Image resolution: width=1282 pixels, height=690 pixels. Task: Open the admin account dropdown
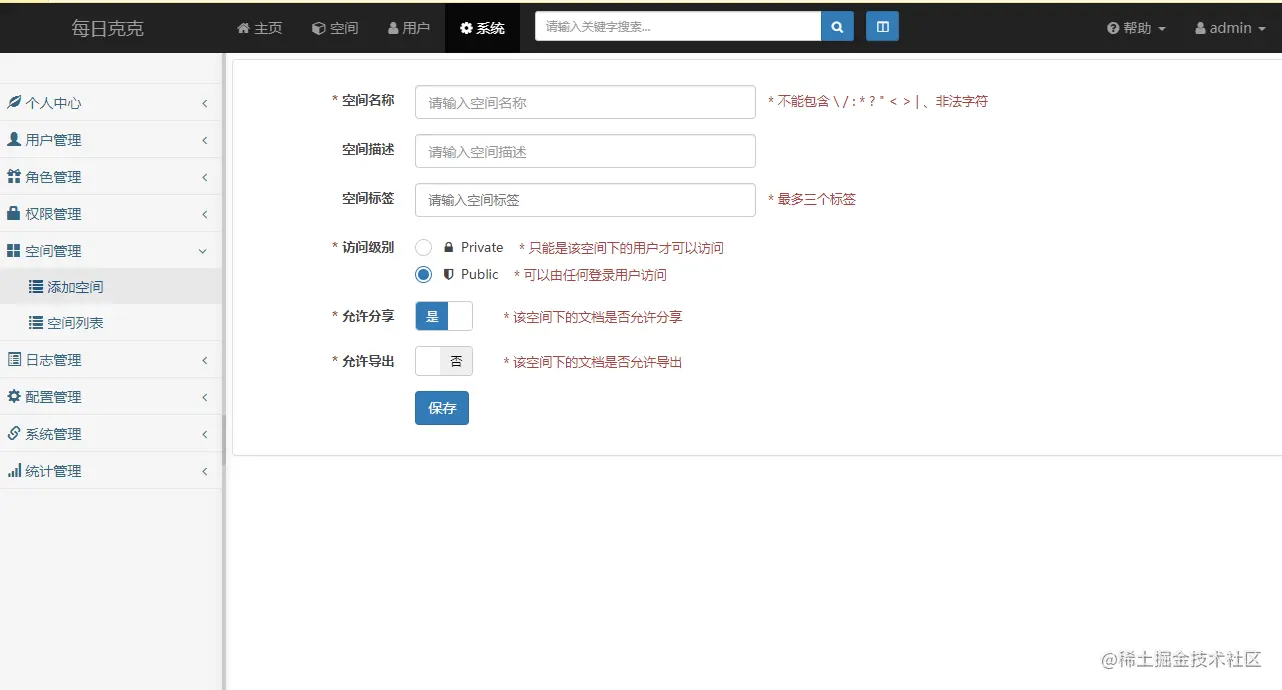point(1228,28)
